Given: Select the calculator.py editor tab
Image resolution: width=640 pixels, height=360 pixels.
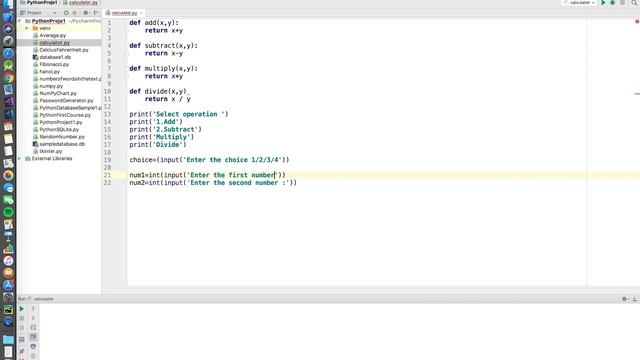Looking at the screenshot, I should [x=124, y=13].
